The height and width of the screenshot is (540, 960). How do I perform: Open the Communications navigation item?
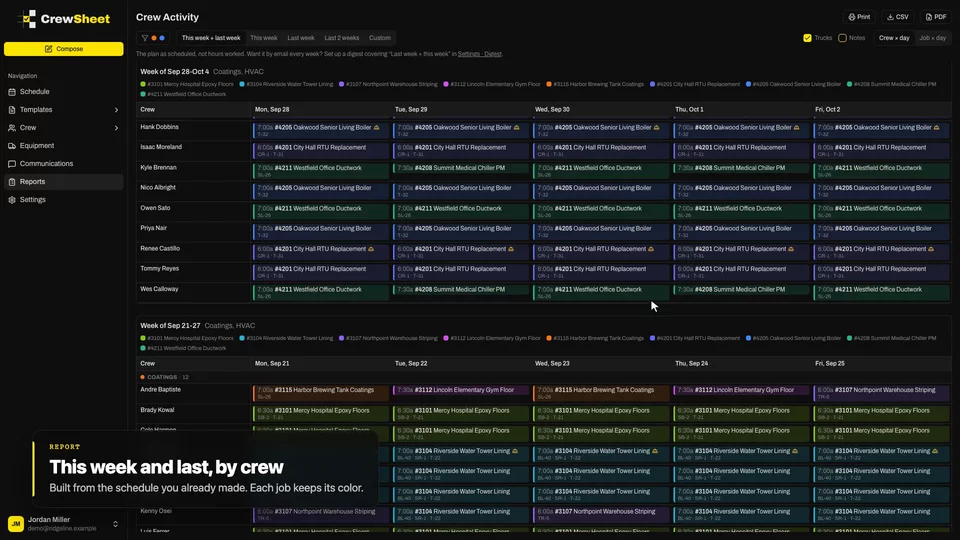(x=64, y=163)
